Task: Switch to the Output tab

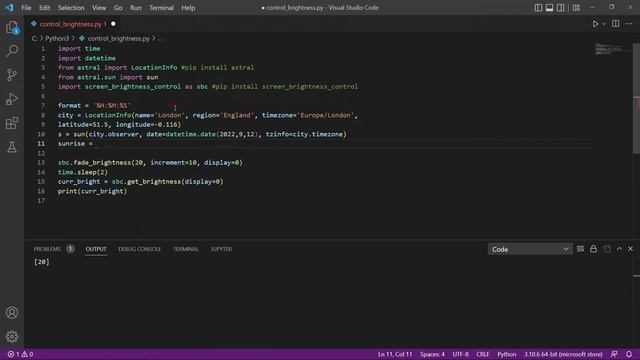Action: pos(96,249)
